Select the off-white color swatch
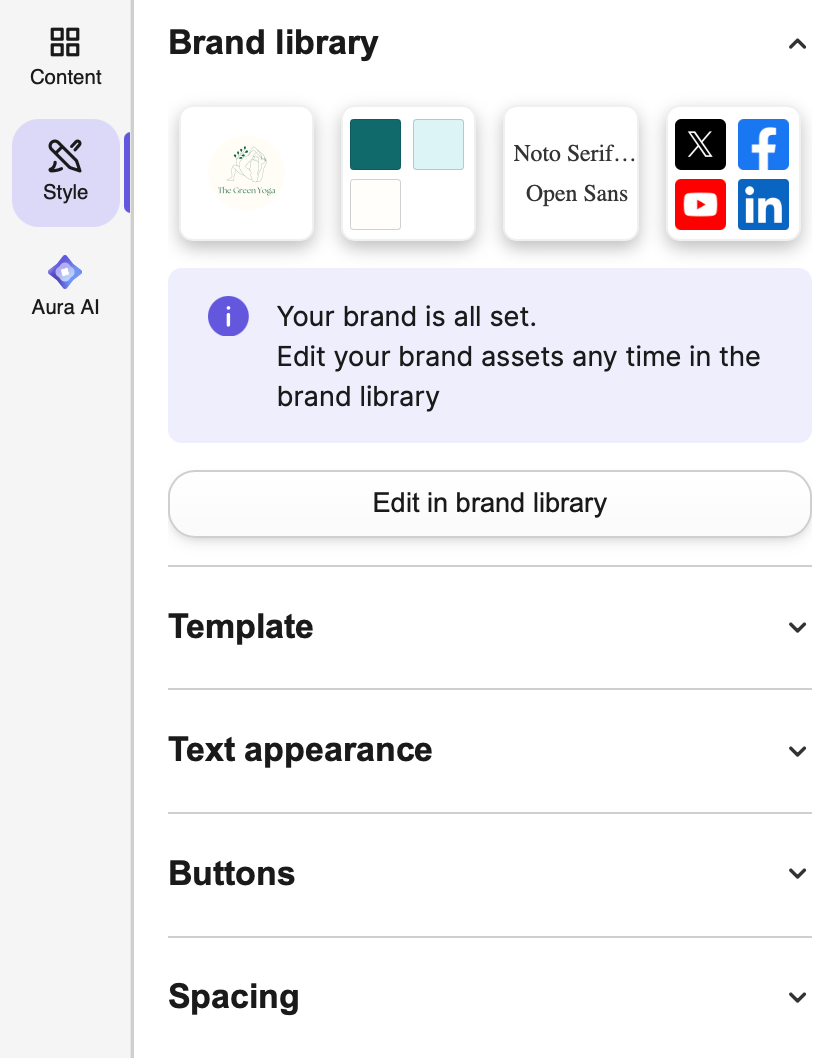Screen dimensions: 840x1058 coord(375,205)
